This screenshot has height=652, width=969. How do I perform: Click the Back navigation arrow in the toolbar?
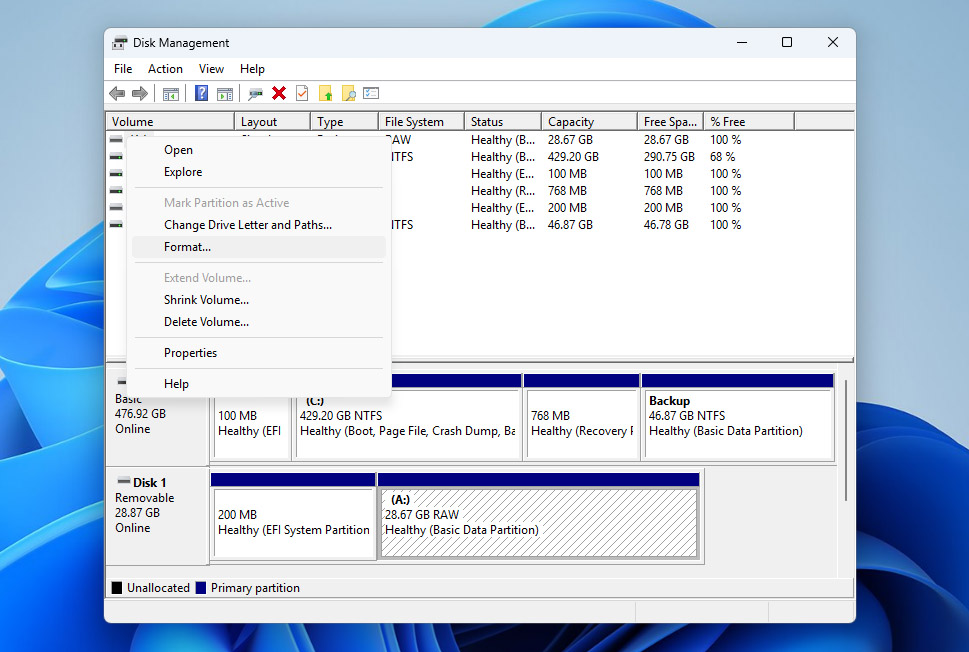click(x=117, y=93)
